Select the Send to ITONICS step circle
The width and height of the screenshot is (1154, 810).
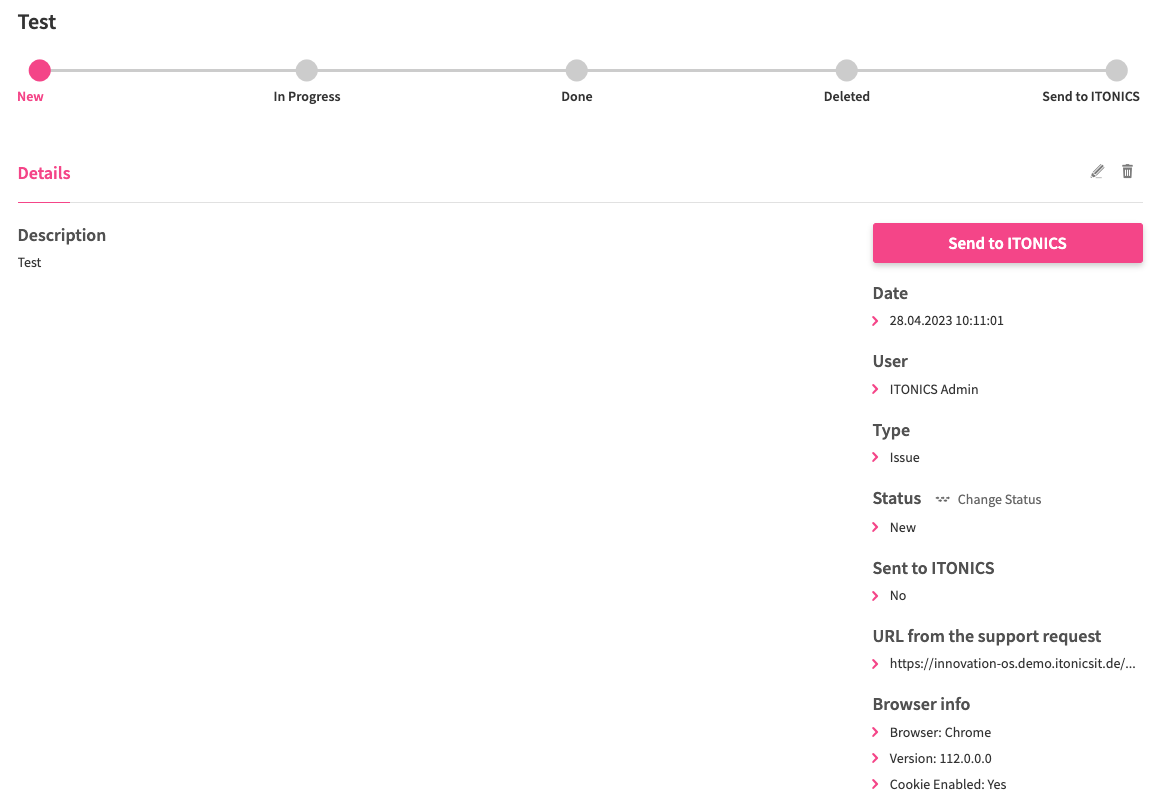click(x=1116, y=70)
